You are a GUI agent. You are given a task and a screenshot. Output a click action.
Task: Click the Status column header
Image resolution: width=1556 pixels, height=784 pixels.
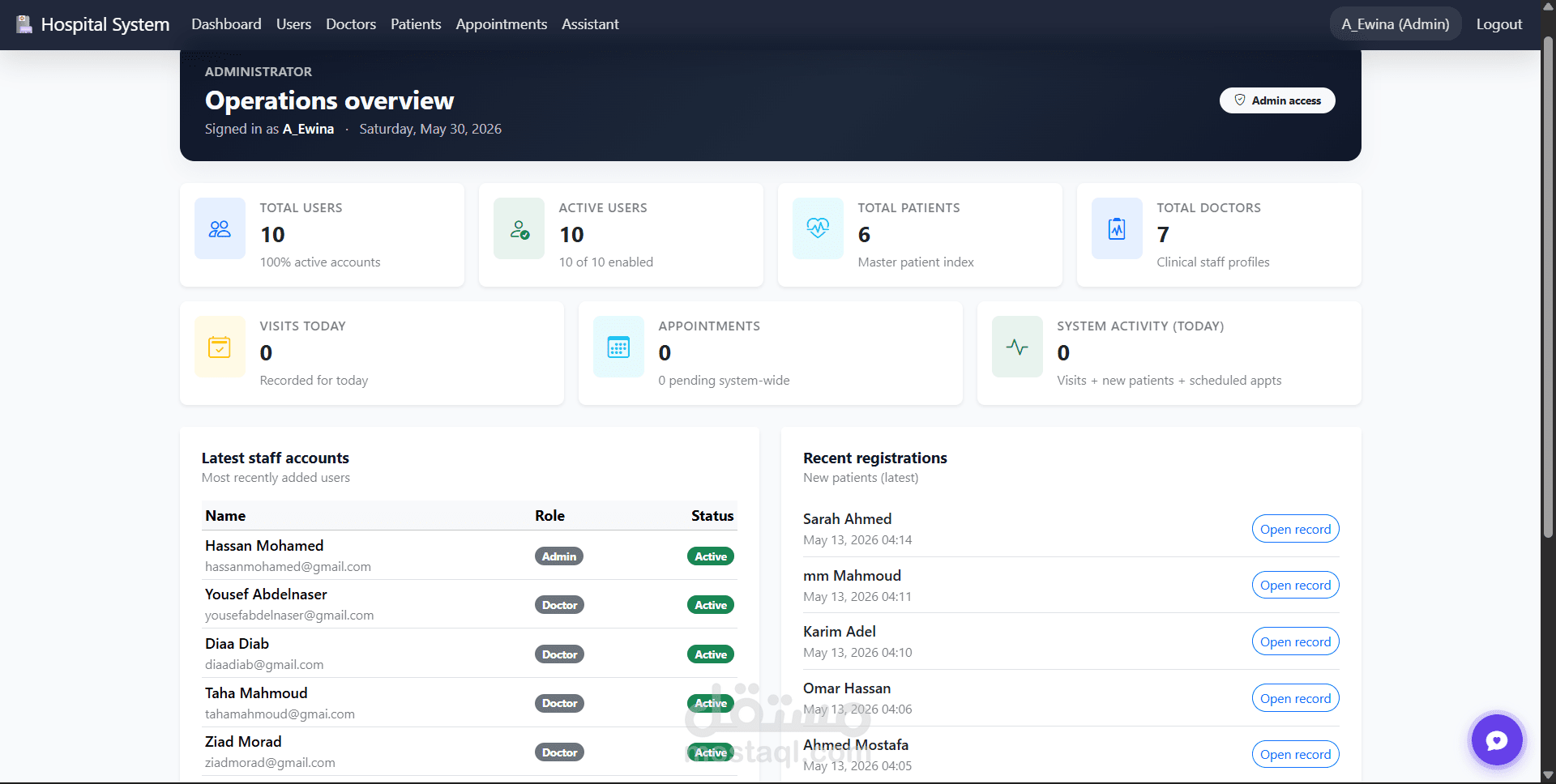tap(712, 516)
